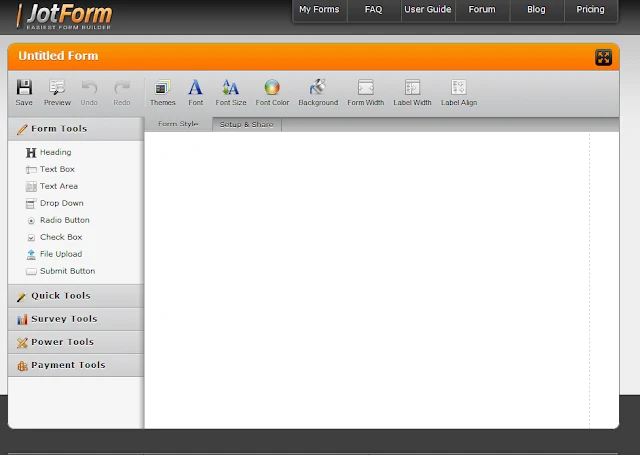
Task: Open the Label Width setting
Action: 412,88
